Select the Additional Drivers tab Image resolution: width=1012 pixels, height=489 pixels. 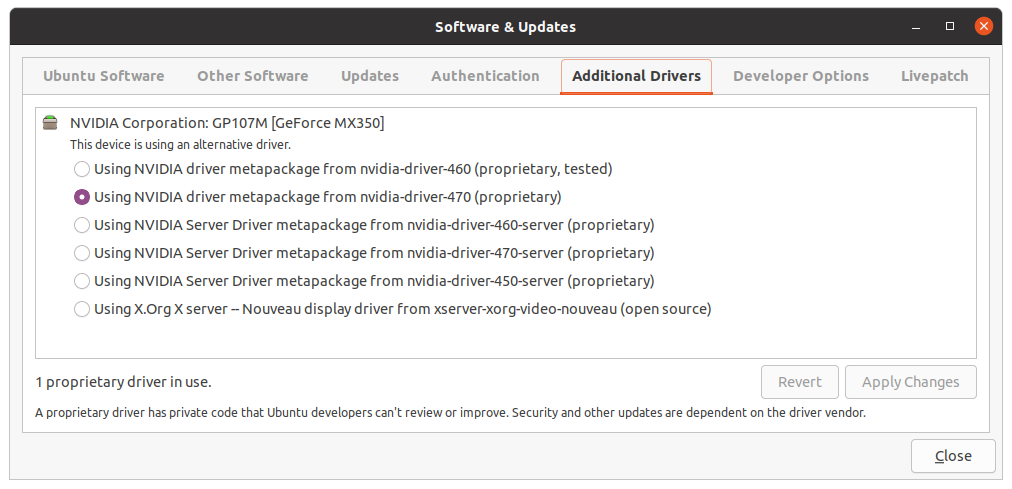click(636, 76)
